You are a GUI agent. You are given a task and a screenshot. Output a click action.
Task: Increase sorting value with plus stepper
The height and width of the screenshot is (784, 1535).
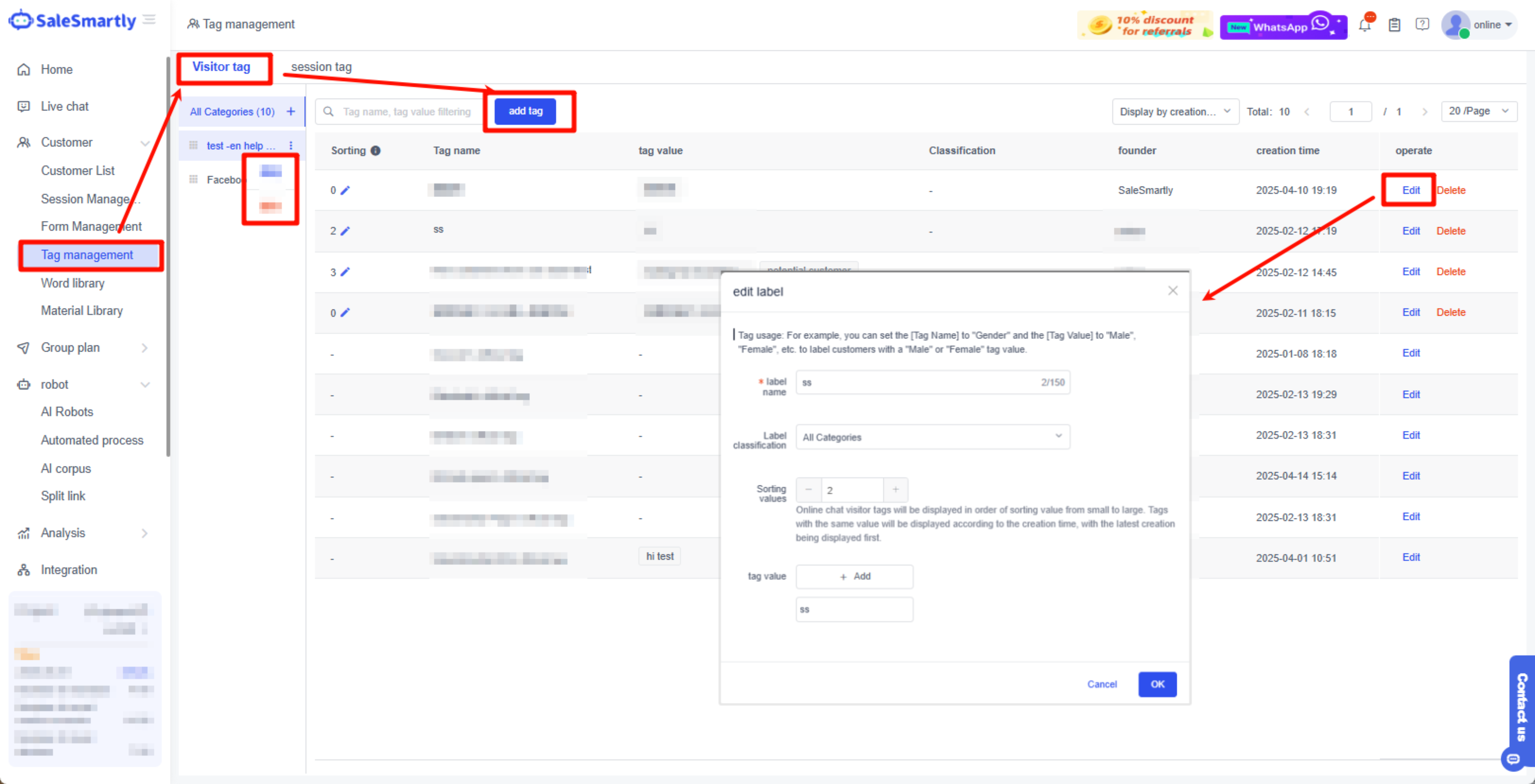895,490
